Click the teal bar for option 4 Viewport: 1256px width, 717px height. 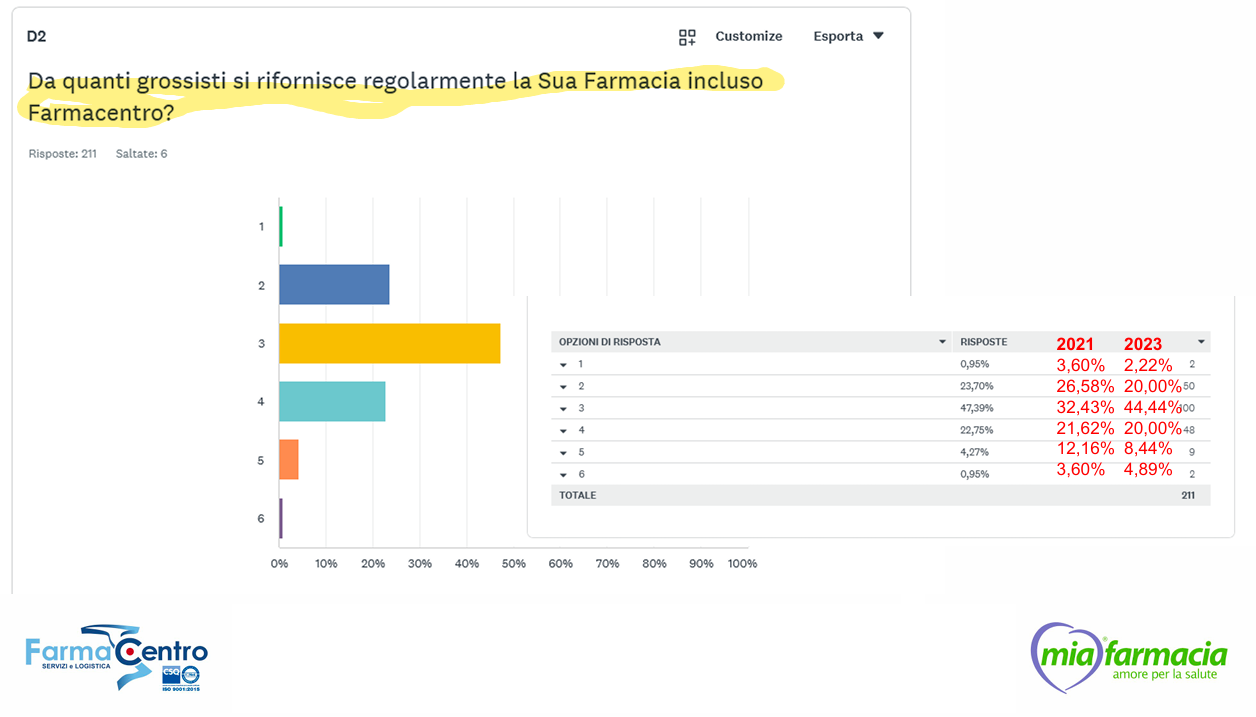pos(332,401)
